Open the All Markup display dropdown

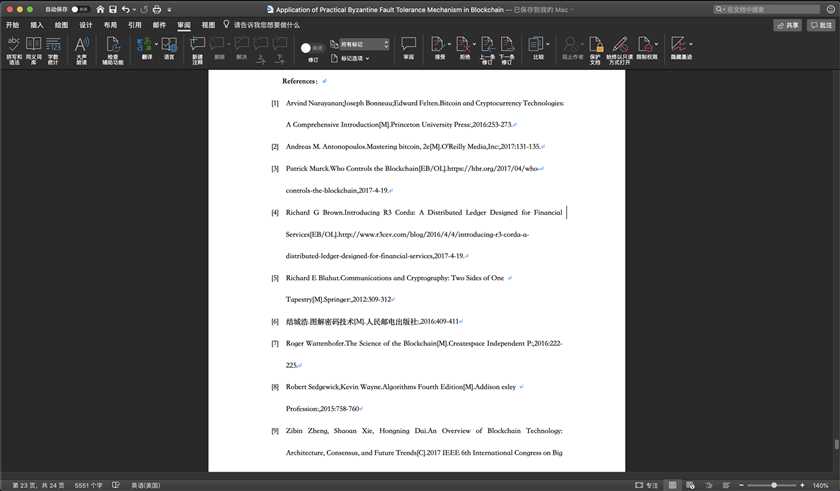click(364, 44)
